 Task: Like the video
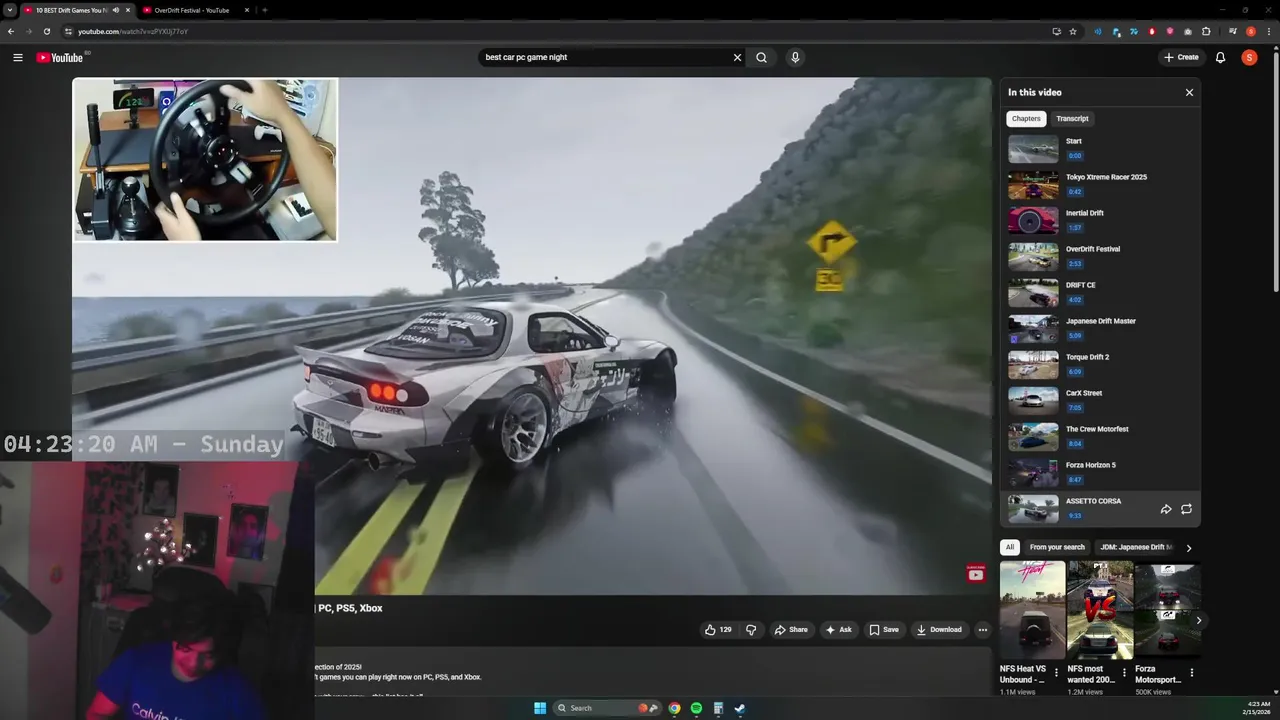718,630
